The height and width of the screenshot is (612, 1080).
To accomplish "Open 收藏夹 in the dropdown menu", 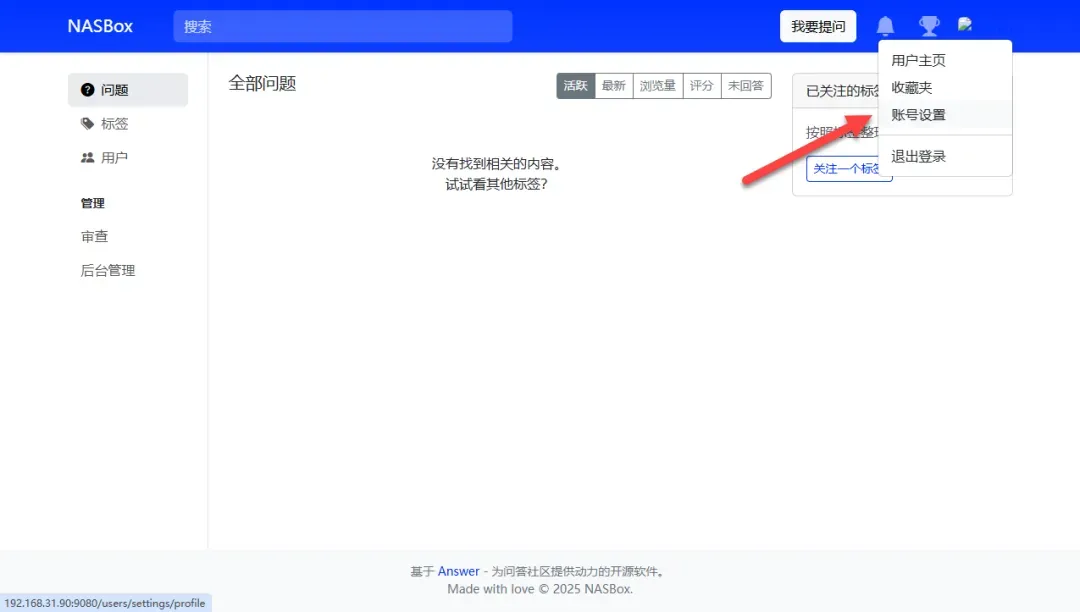I will pyautogui.click(x=912, y=88).
